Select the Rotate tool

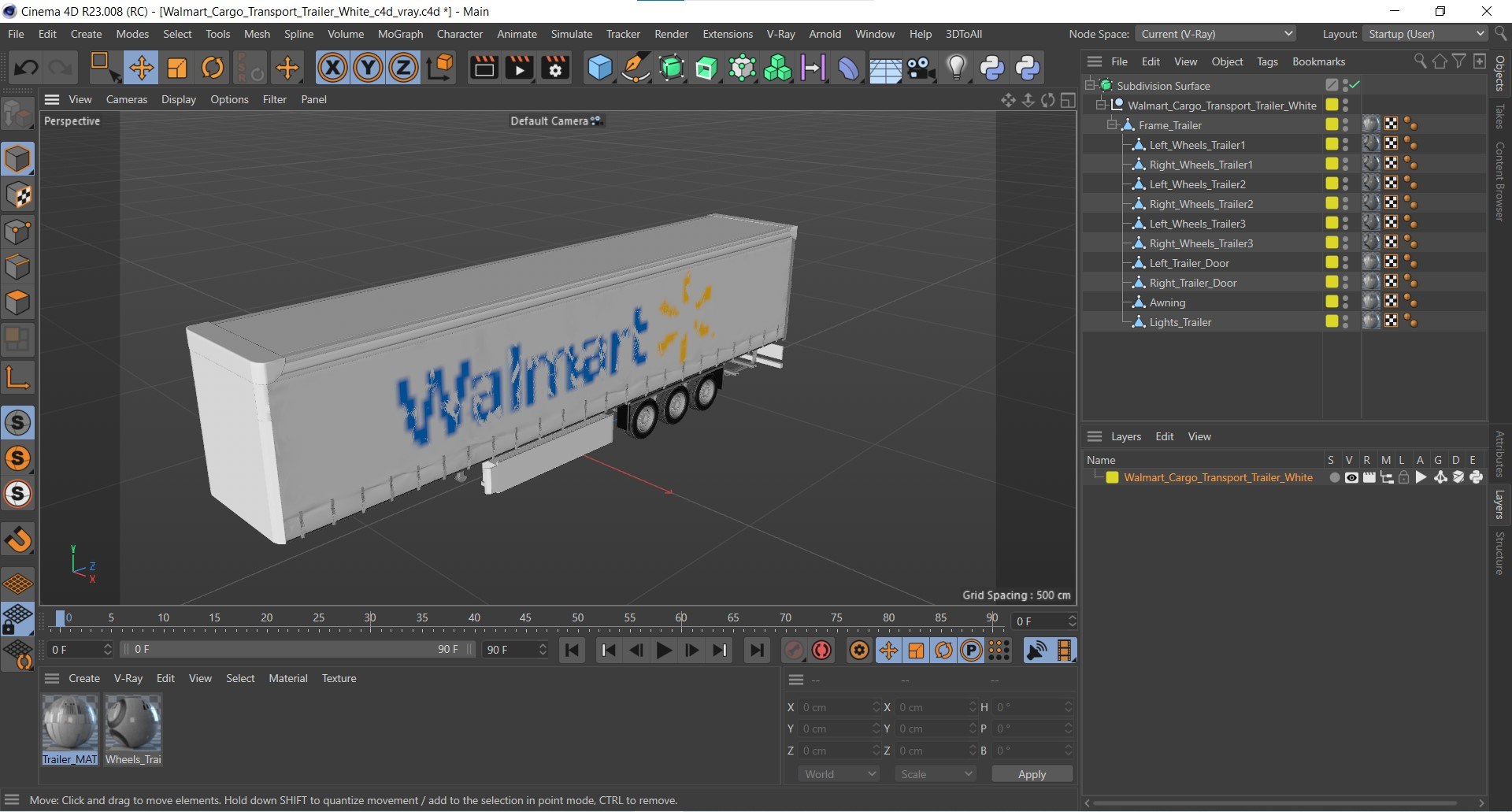tap(213, 68)
